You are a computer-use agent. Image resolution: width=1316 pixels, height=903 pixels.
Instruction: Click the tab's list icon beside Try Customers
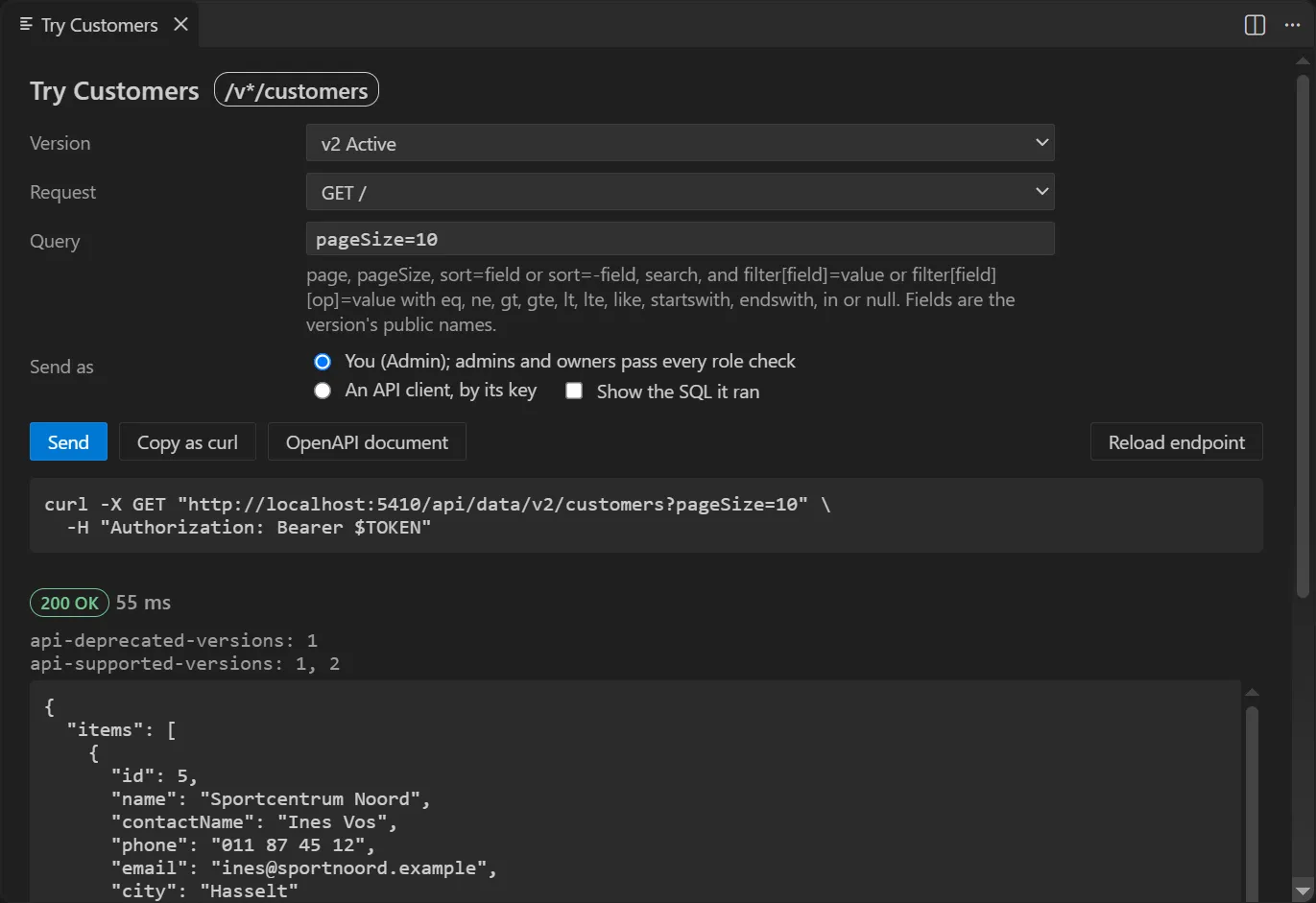click(x=26, y=24)
